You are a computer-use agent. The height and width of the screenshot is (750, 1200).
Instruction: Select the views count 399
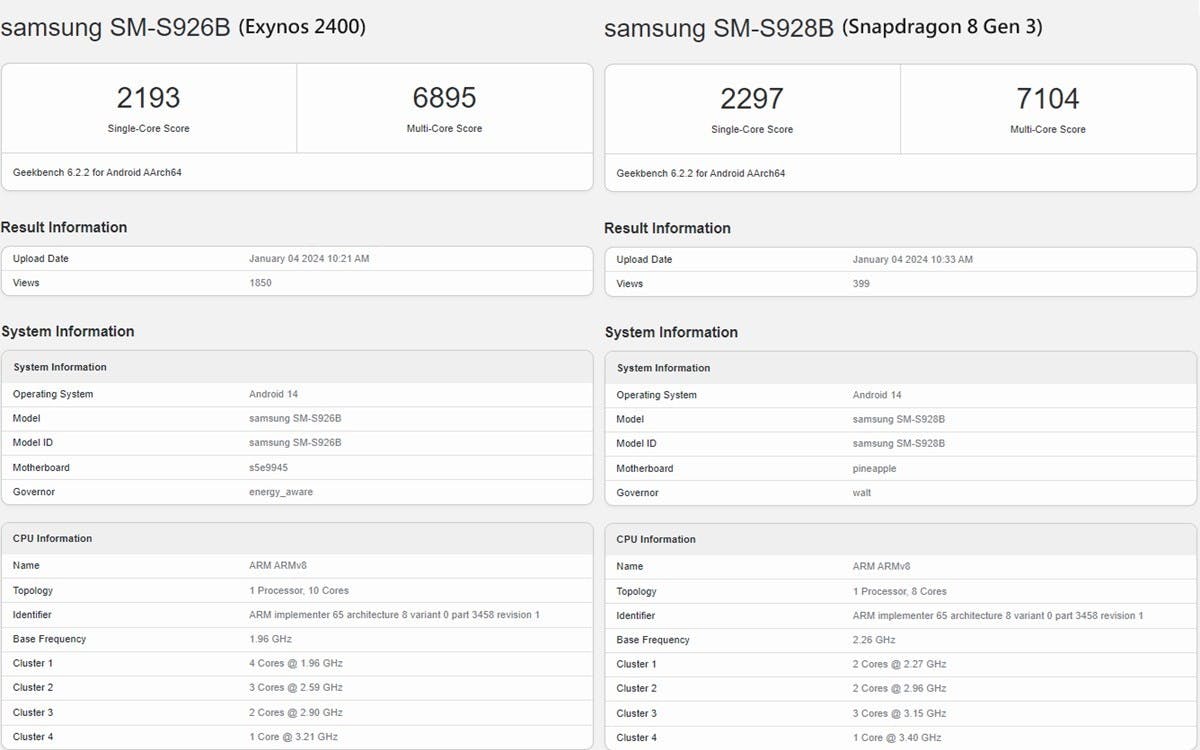pyautogui.click(x=861, y=284)
